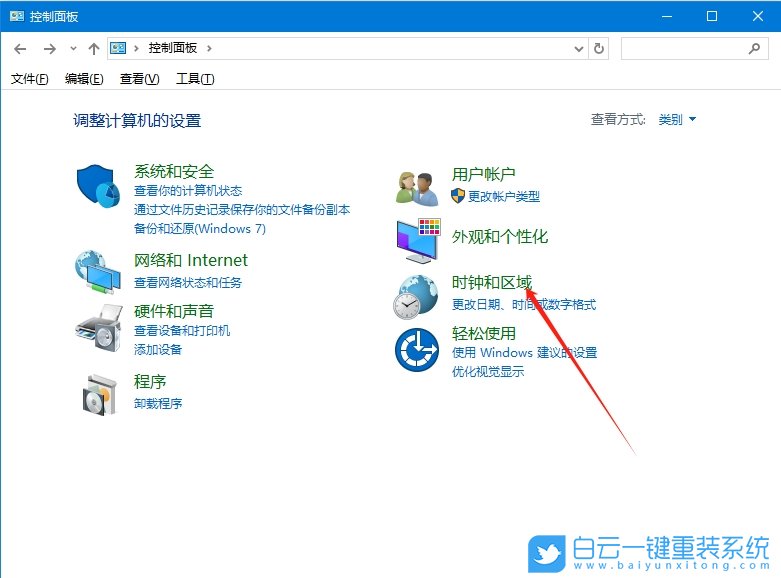
Task: Click the Control Panel address bar icon
Action: pyautogui.click(x=118, y=48)
